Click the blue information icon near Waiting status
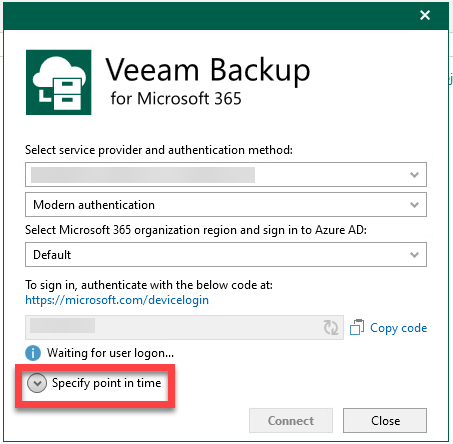This screenshot has height=444, width=453. click(x=33, y=353)
